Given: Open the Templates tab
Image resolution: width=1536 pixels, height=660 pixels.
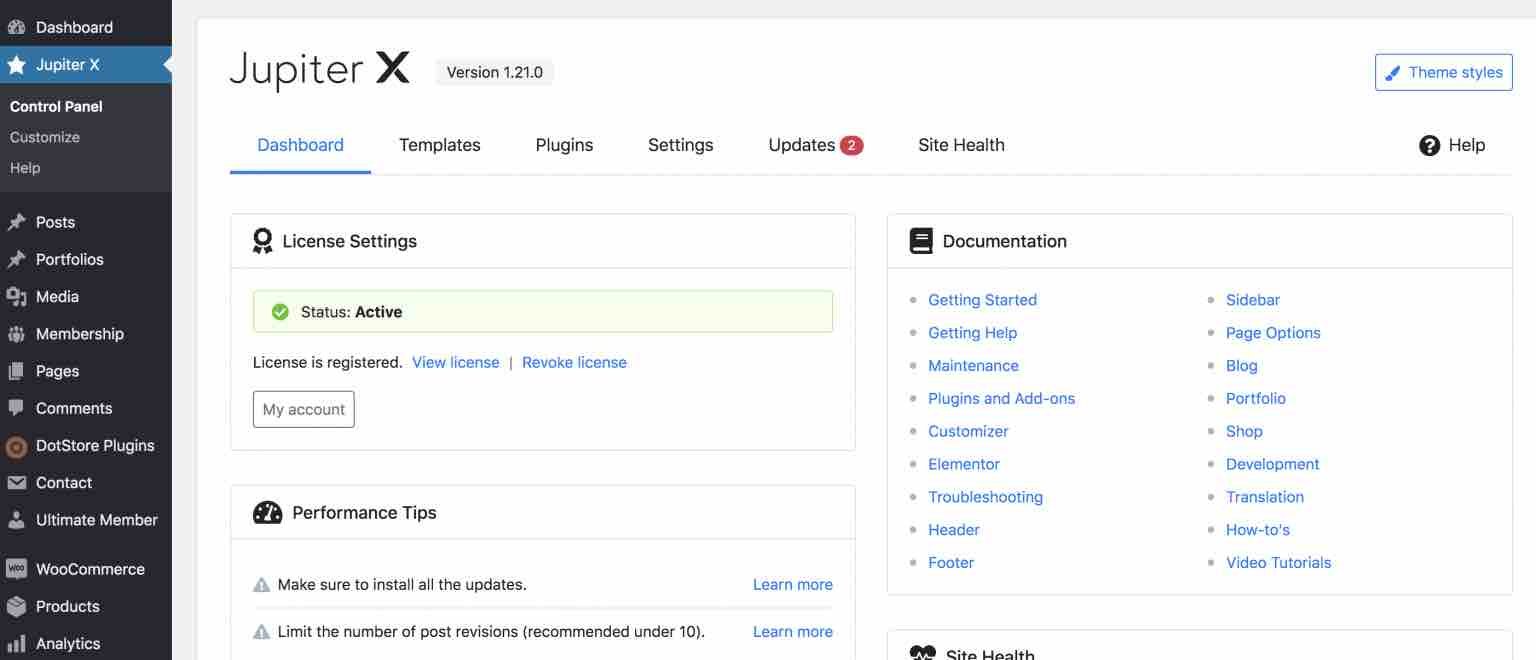Looking at the screenshot, I should (x=439, y=145).
